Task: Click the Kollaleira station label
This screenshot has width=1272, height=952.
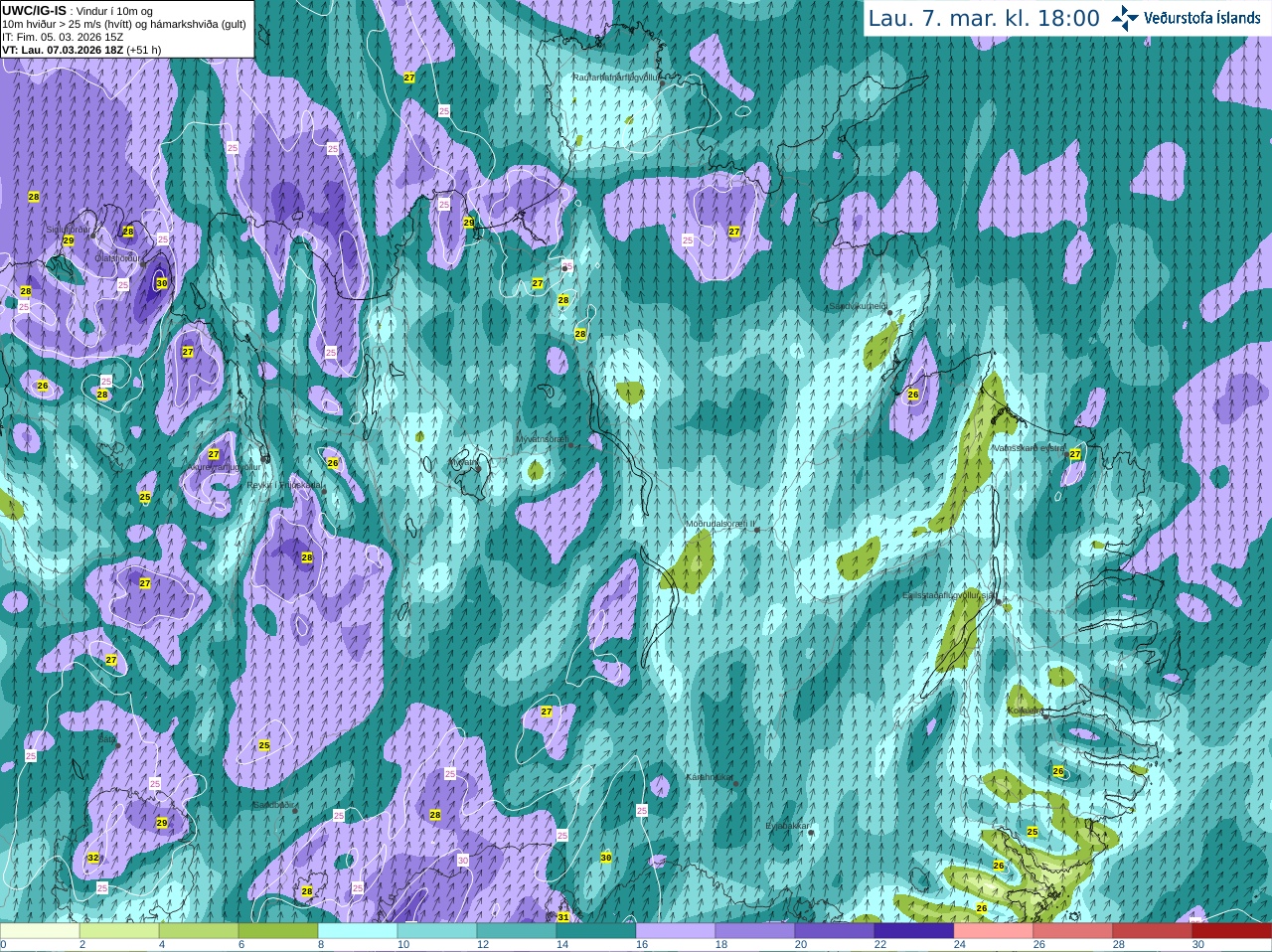Action: (x=1025, y=711)
